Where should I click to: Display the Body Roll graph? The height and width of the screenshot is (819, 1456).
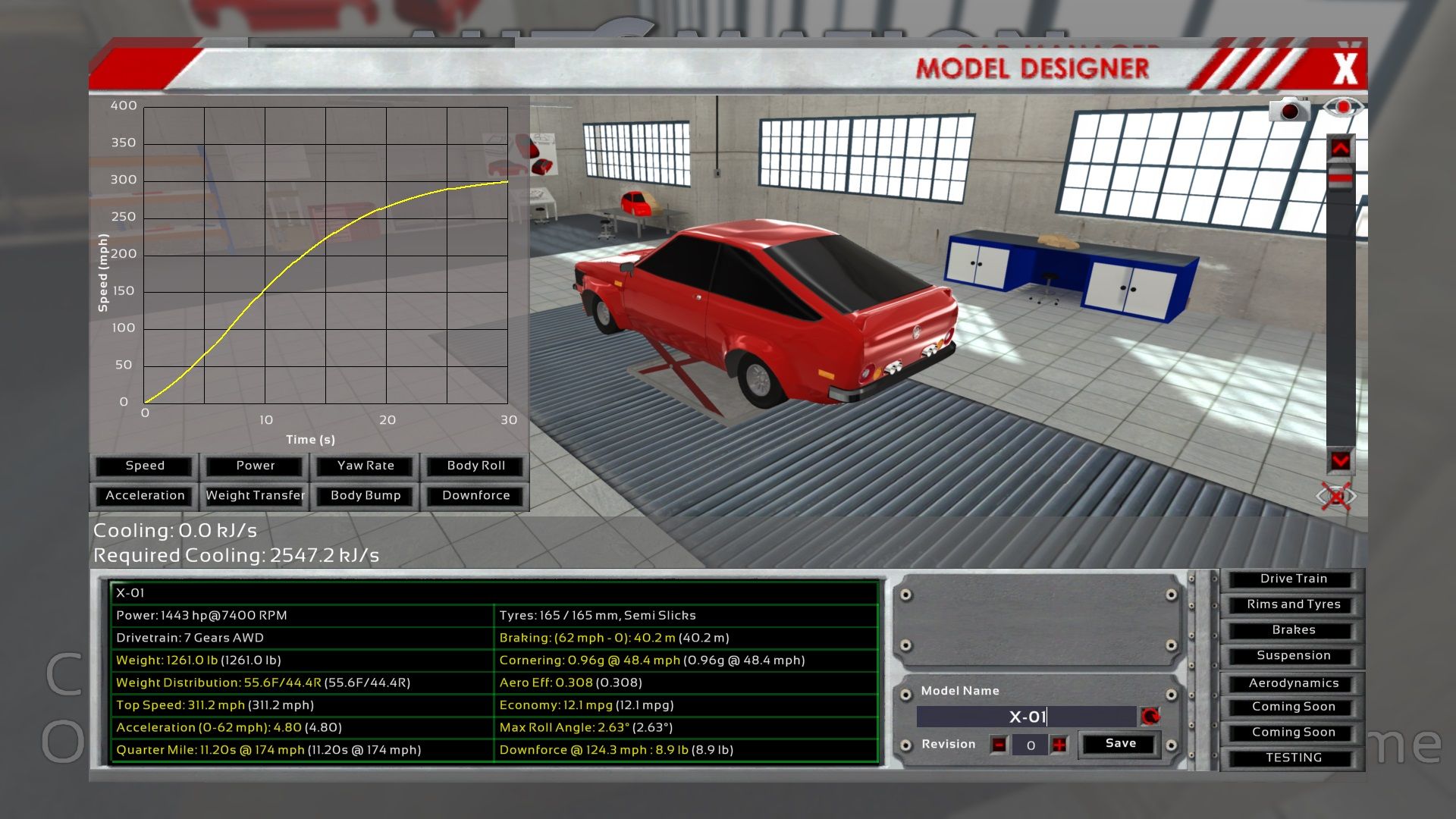tap(475, 466)
